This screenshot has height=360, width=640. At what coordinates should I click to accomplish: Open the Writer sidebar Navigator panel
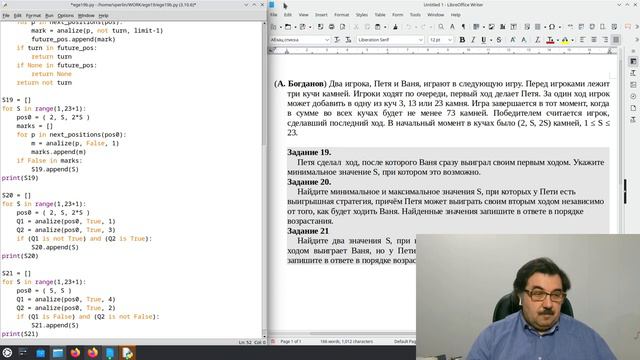[633, 96]
